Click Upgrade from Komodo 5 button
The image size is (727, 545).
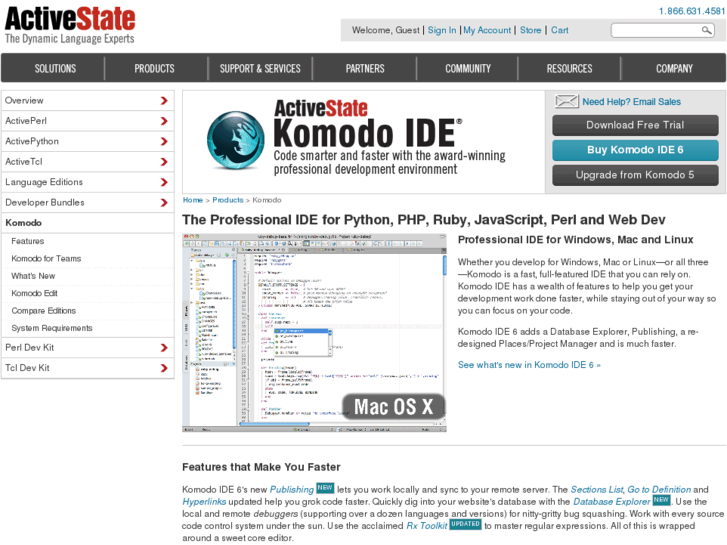pos(635,175)
